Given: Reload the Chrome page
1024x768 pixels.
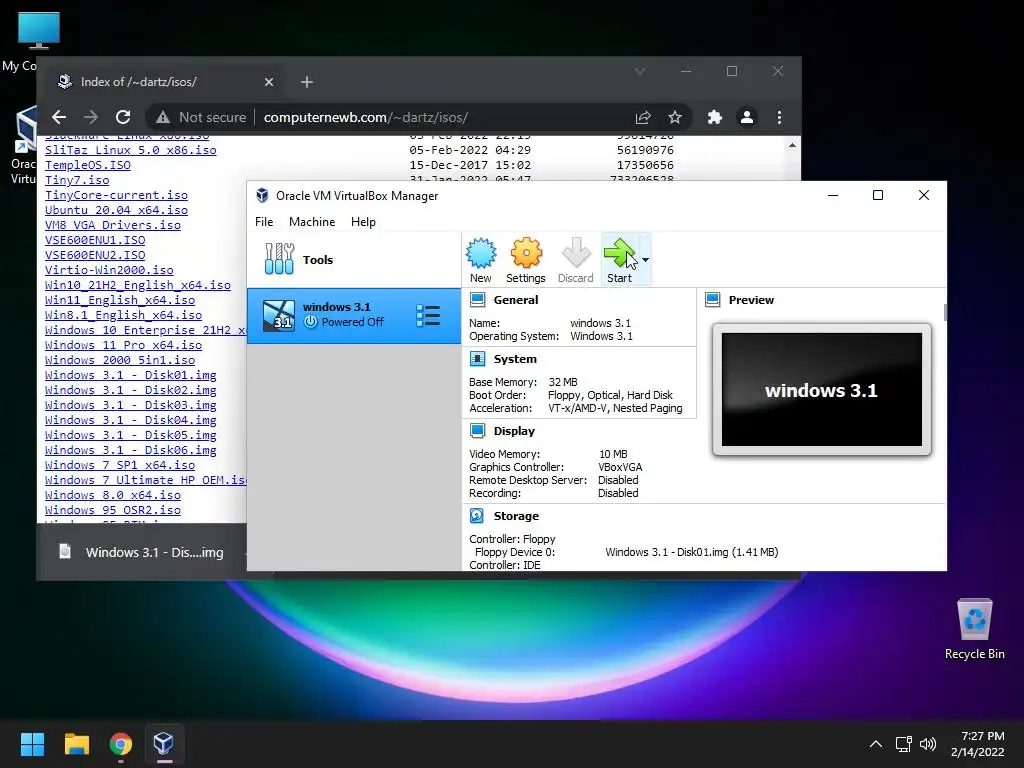Looking at the screenshot, I should click(123, 118).
